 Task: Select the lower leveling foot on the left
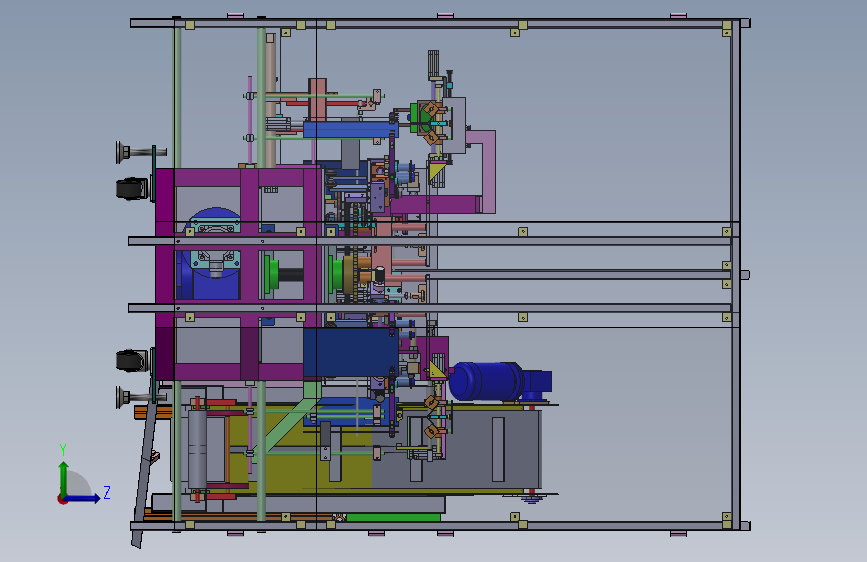(x=140, y=397)
